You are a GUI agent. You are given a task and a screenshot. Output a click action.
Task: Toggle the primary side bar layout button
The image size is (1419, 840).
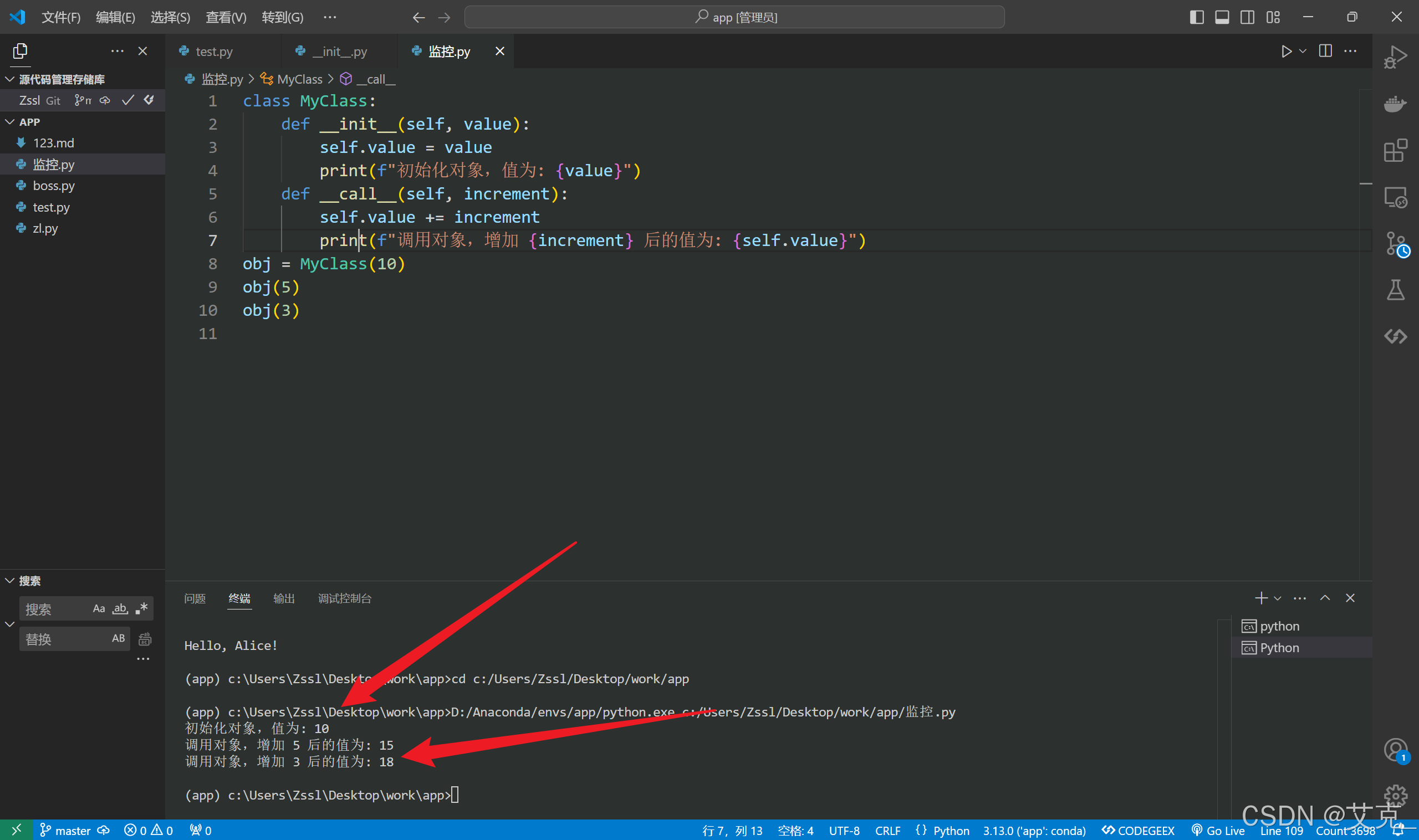tap(1197, 17)
